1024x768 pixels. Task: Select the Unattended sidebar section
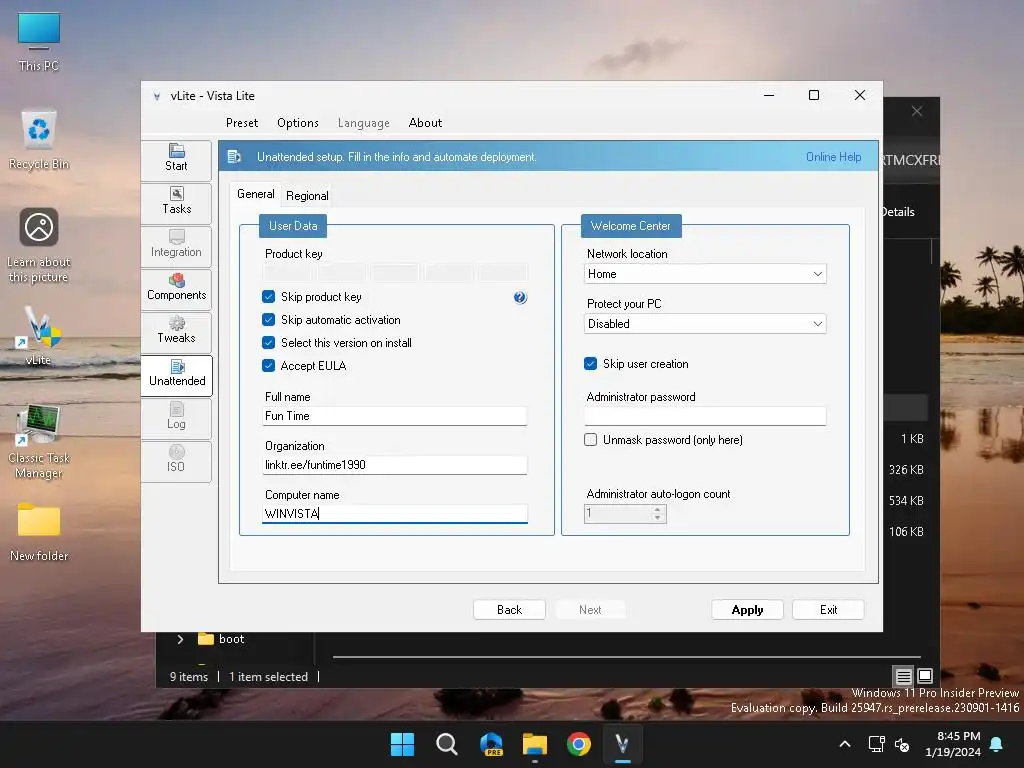coord(176,374)
